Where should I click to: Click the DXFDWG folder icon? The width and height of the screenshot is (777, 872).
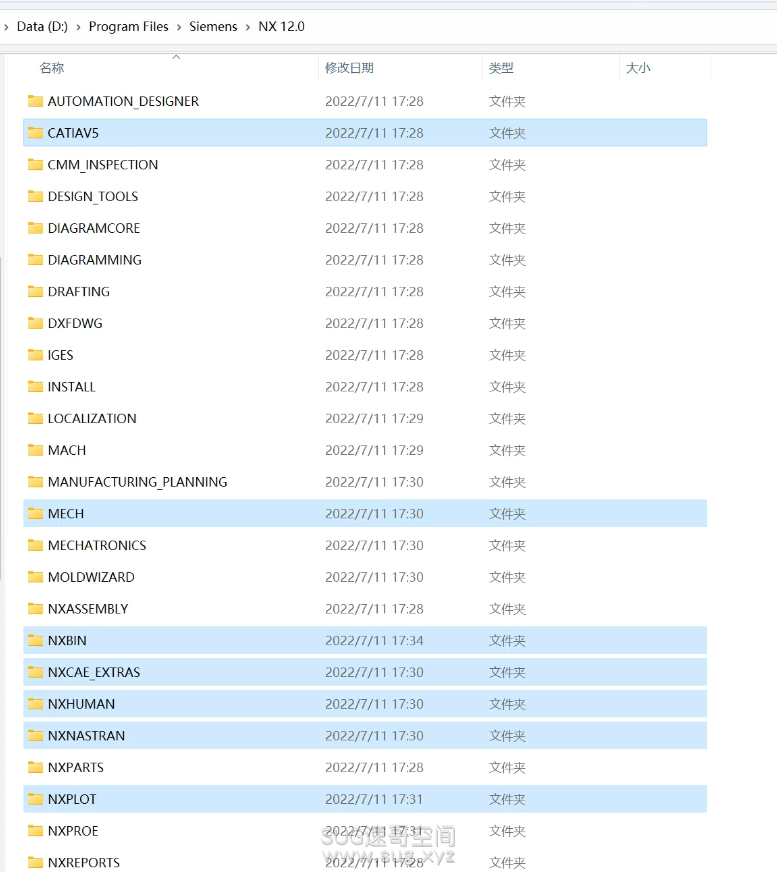click(x=36, y=323)
